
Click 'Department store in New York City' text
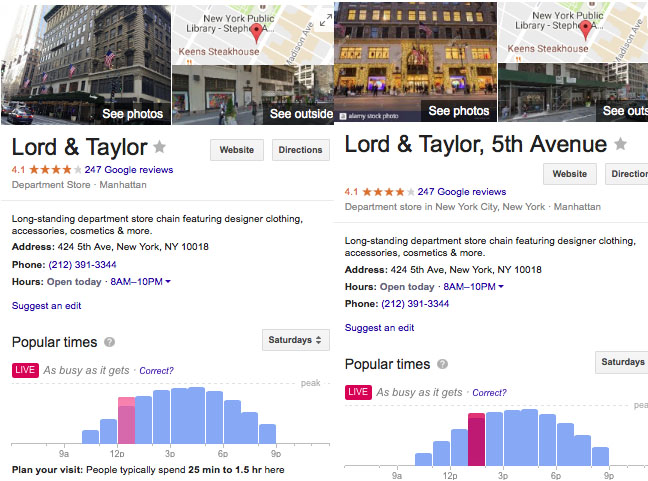click(445, 207)
